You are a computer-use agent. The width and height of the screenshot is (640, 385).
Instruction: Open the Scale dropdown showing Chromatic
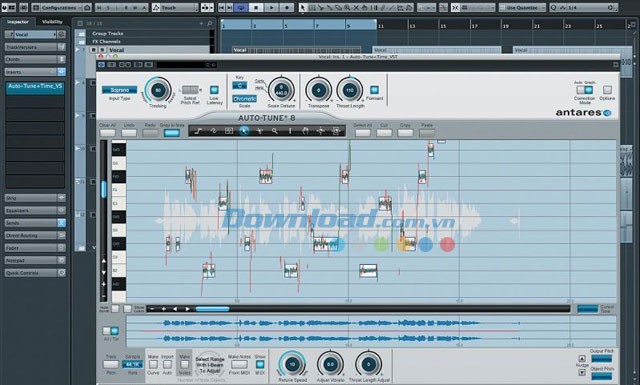click(244, 99)
